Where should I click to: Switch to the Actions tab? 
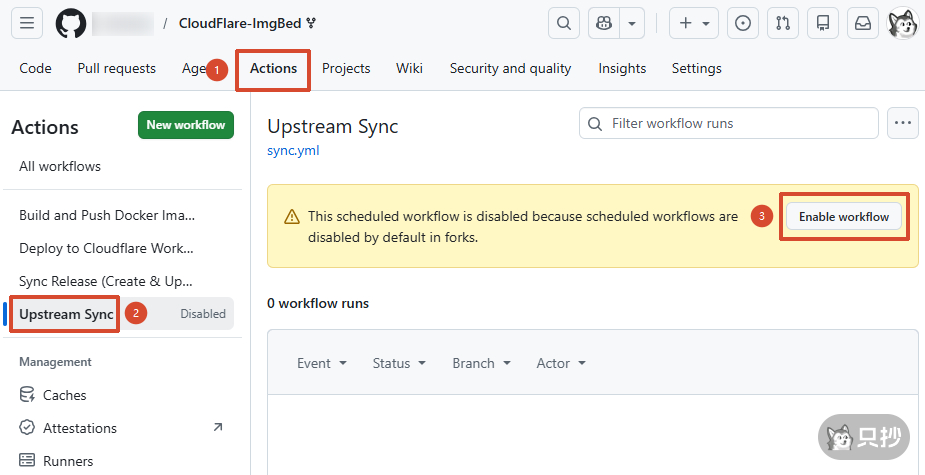point(273,68)
